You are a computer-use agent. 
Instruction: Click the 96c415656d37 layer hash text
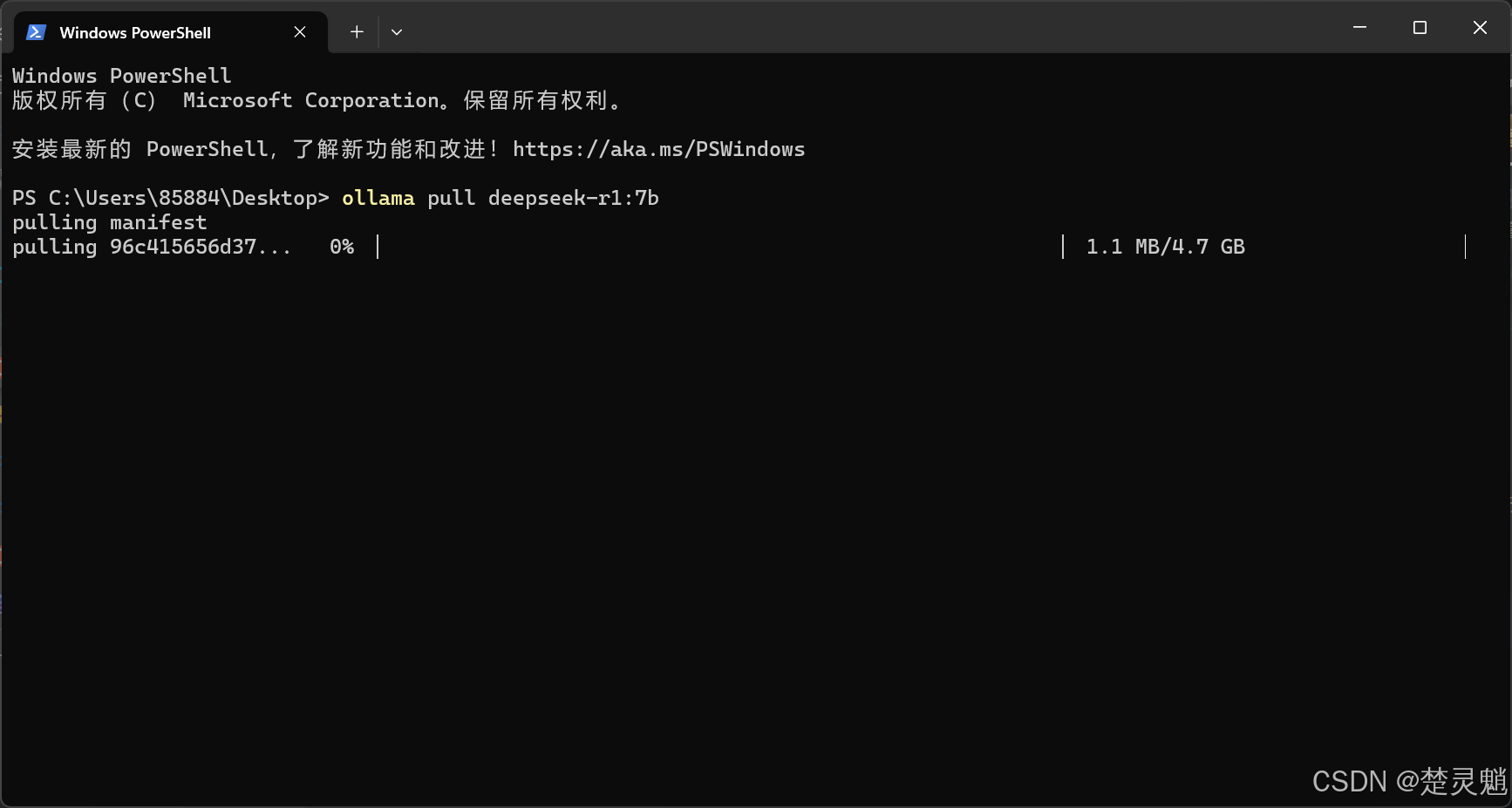pyautogui.click(x=183, y=247)
